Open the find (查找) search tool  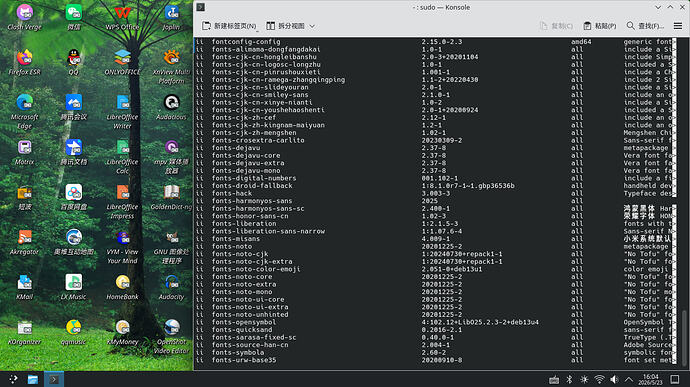point(645,26)
